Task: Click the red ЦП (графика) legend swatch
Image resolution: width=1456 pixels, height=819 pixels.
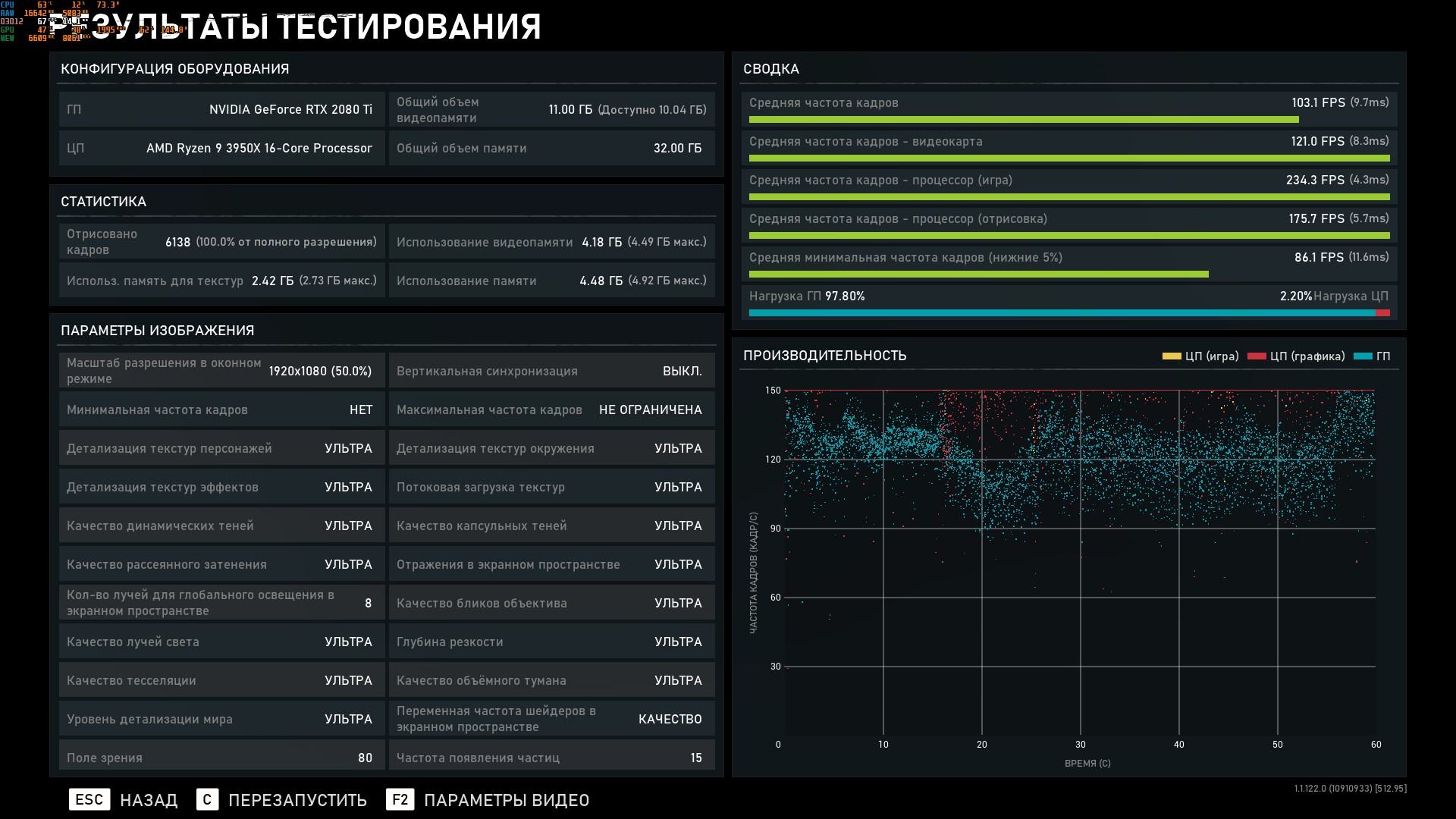Action: pos(1257,356)
